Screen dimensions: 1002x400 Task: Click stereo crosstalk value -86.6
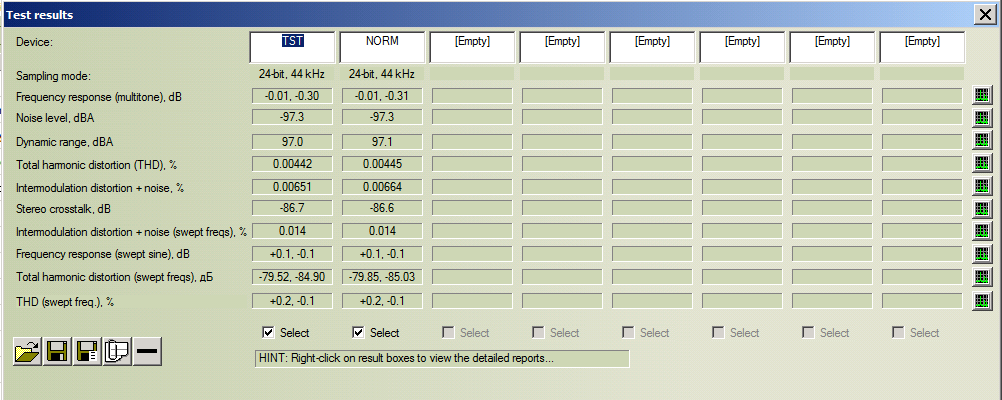[x=382, y=208]
